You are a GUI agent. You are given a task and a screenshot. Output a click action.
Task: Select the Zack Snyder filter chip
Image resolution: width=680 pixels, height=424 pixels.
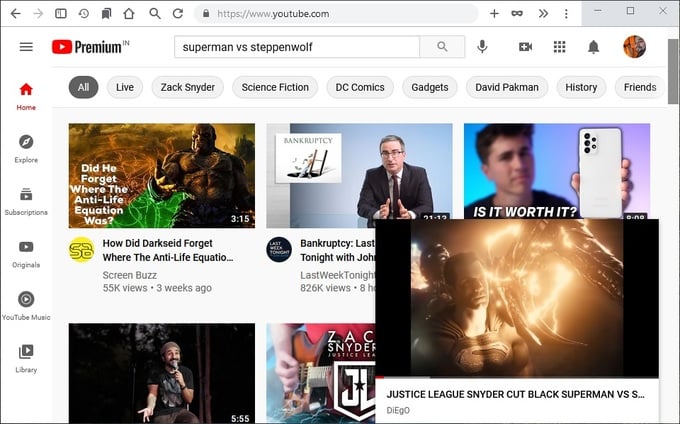(187, 87)
